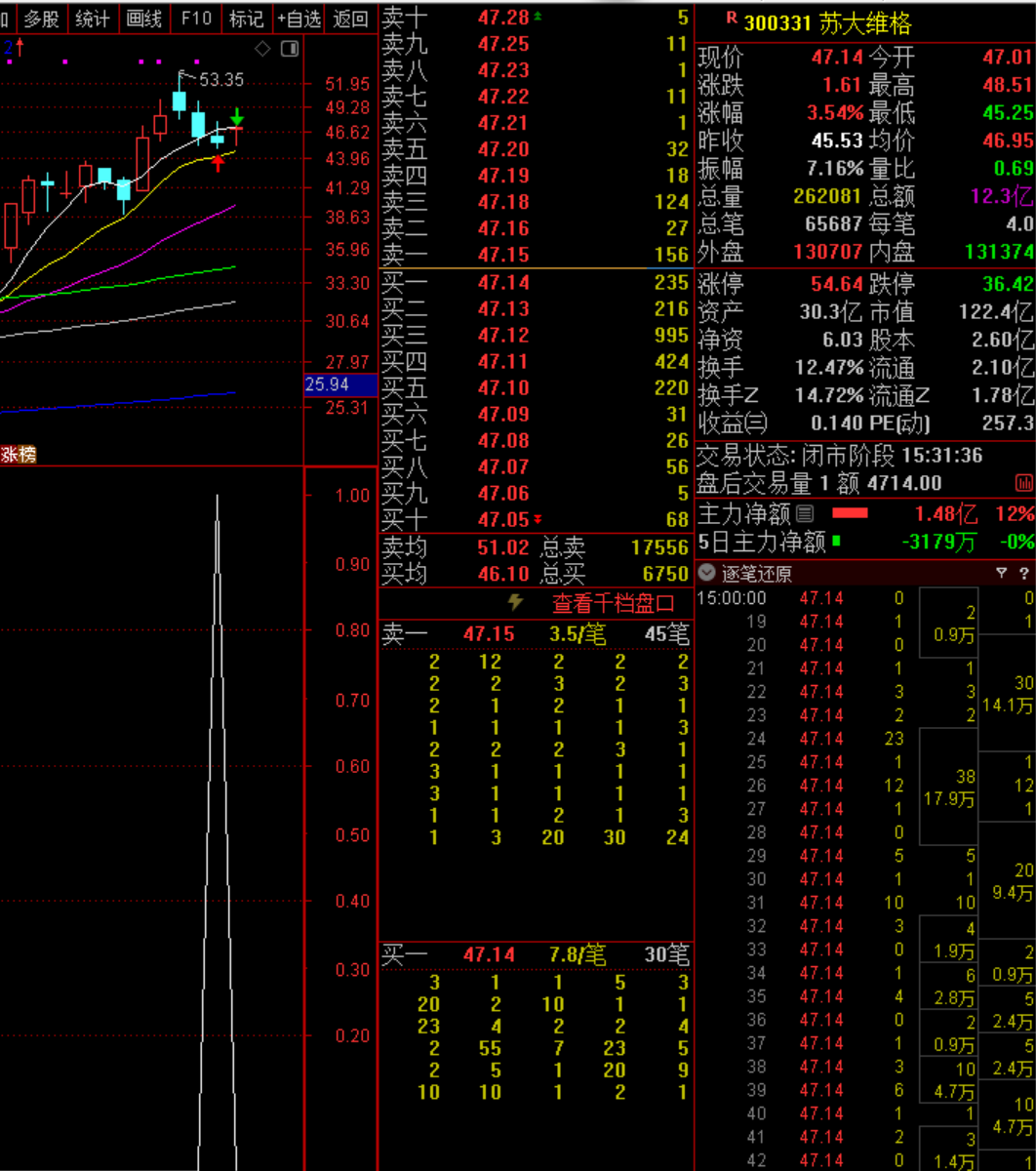Open the 多股 toolbar tab
Image resolution: width=1036 pixels, height=1171 pixels.
click(x=41, y=18)
